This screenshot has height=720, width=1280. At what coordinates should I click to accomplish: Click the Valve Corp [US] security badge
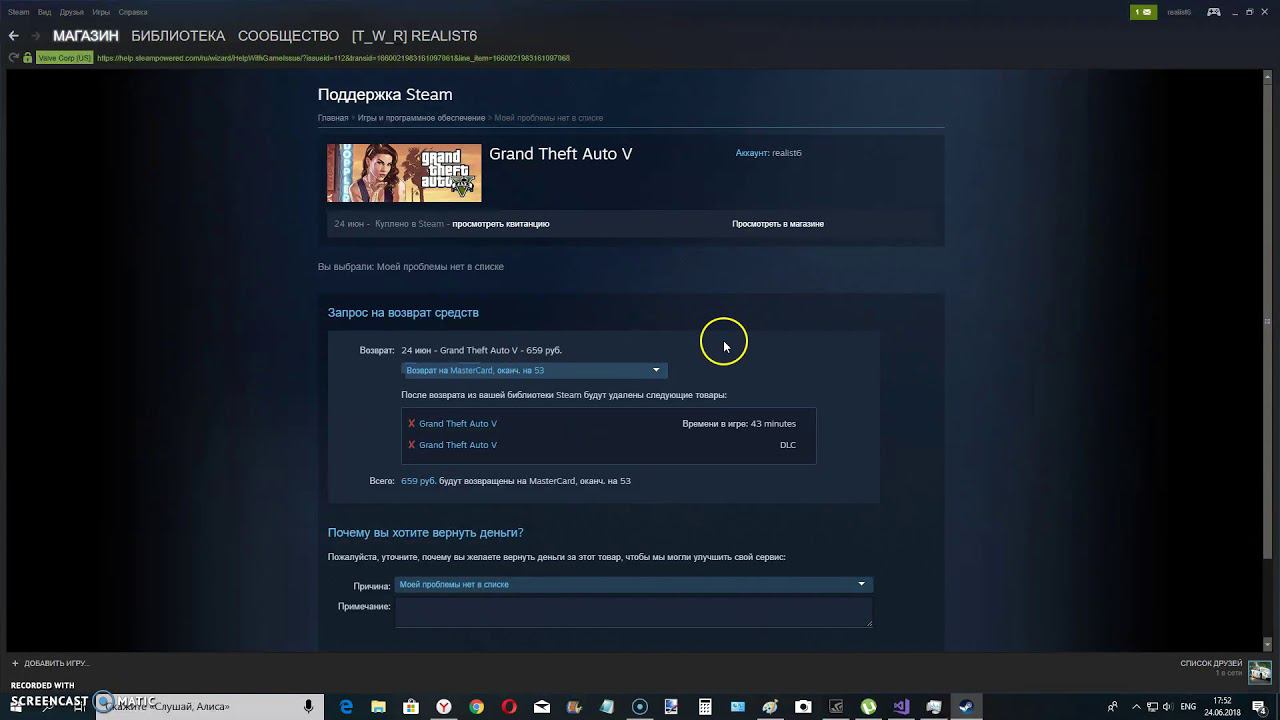pos(64,58)
